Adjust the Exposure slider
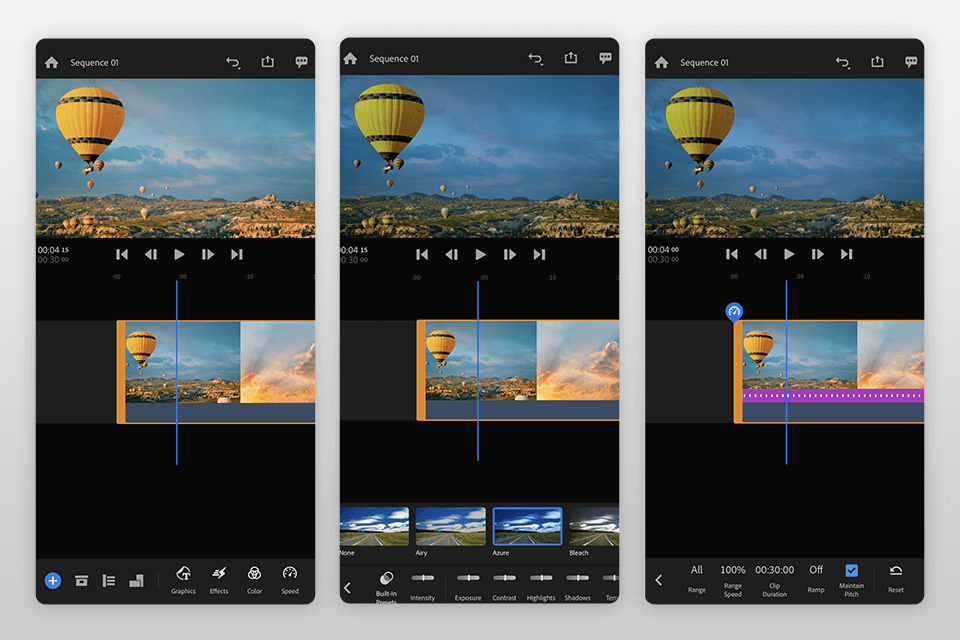 468,578
